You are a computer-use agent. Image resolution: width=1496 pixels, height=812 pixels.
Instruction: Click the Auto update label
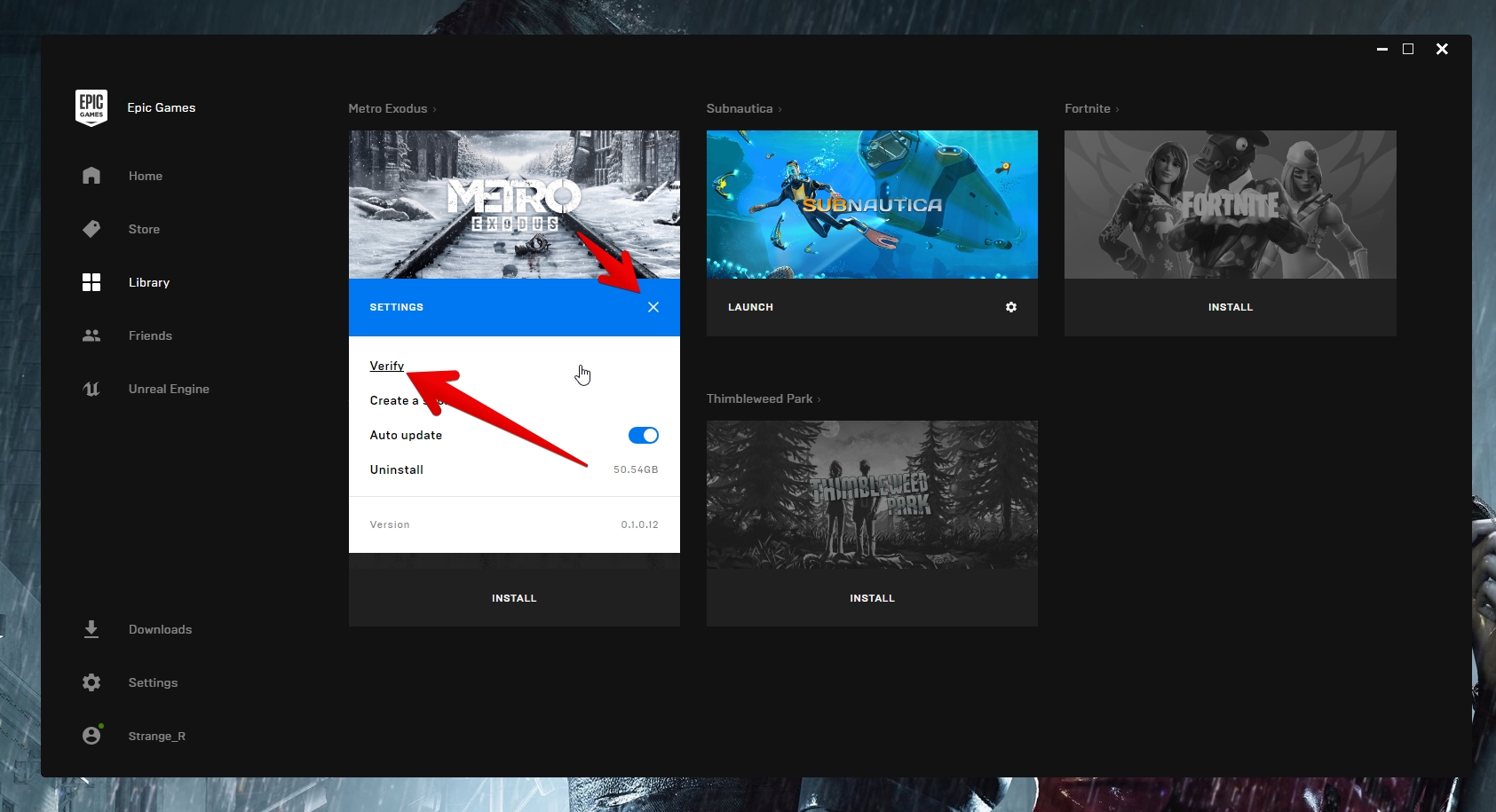pyautogui.click(x=406, y=435)
